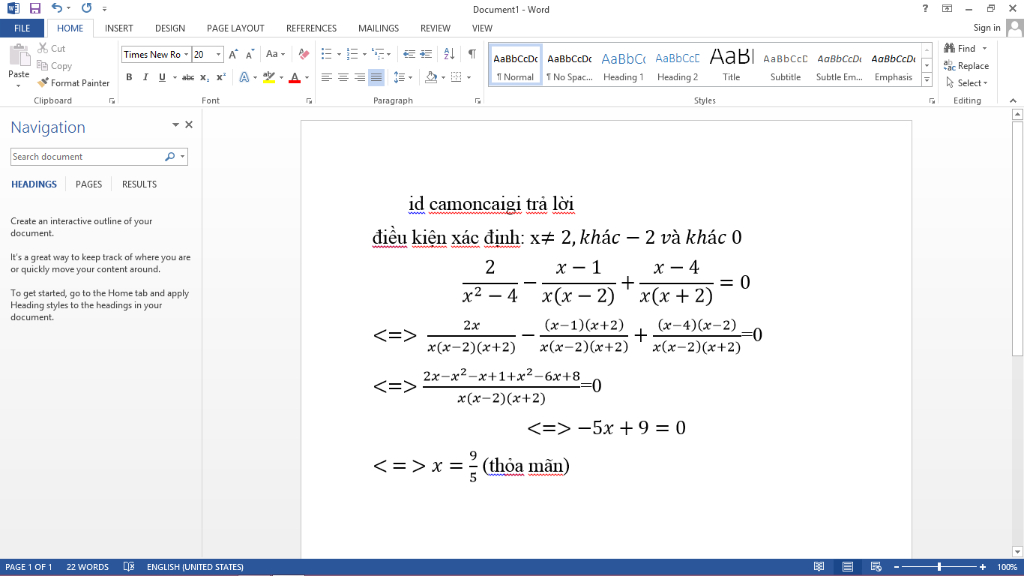Expand the Styles gallery
The width and height of the screenshot is (1024, 576).
pyautogui.click(x=927, y=80)
